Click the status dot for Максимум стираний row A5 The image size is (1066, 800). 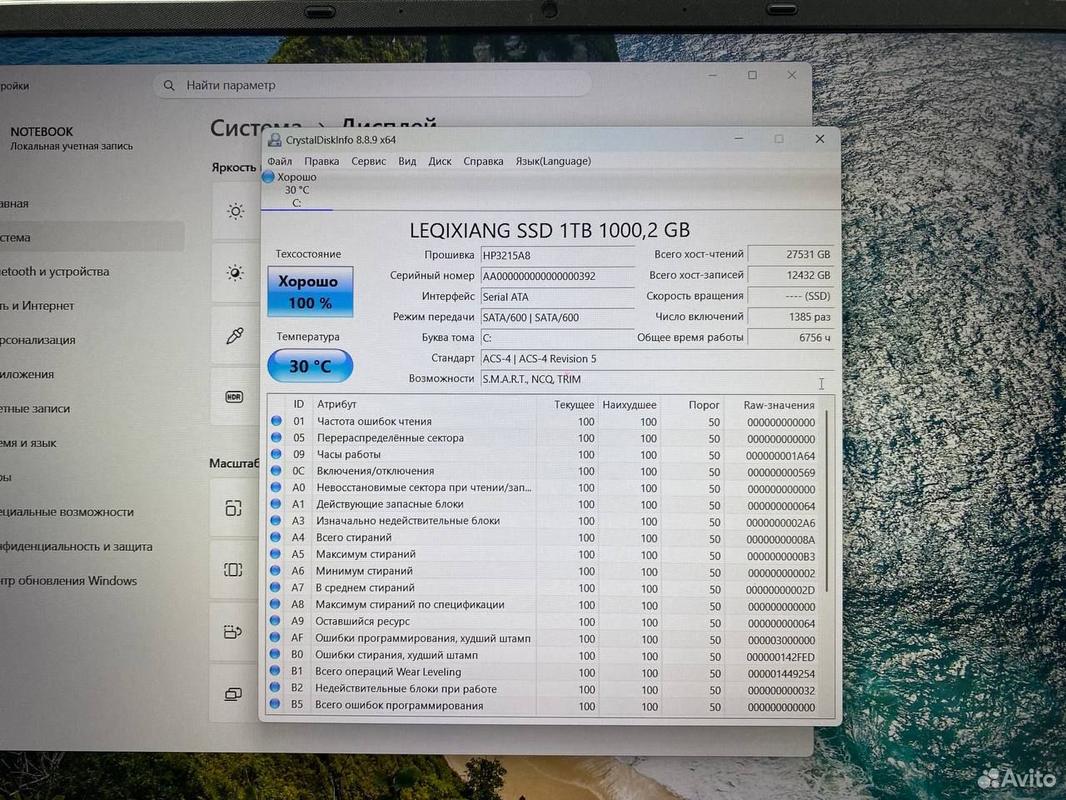point(275,554)
